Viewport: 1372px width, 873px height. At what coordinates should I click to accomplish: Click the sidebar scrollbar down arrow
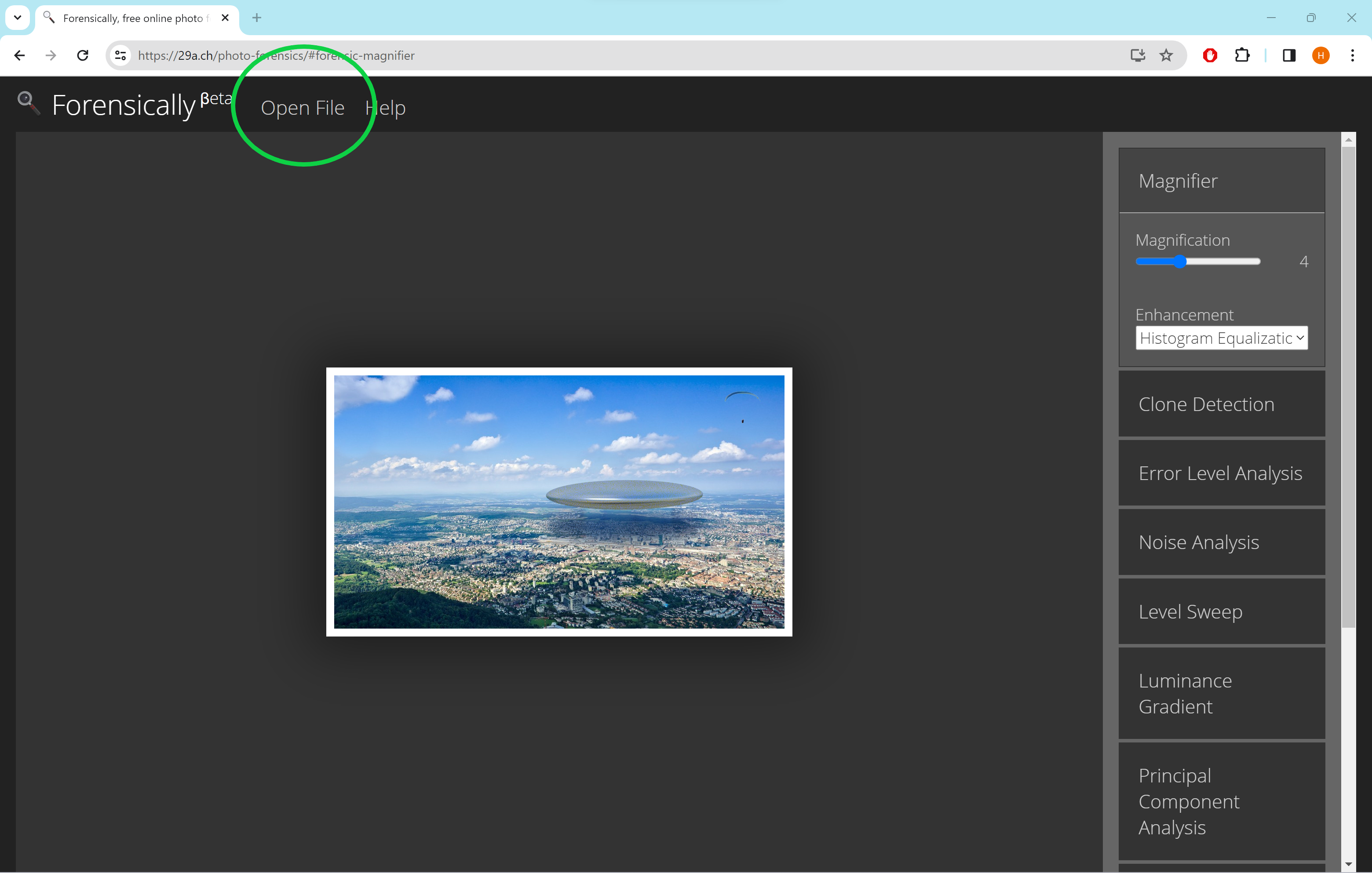1348,864
